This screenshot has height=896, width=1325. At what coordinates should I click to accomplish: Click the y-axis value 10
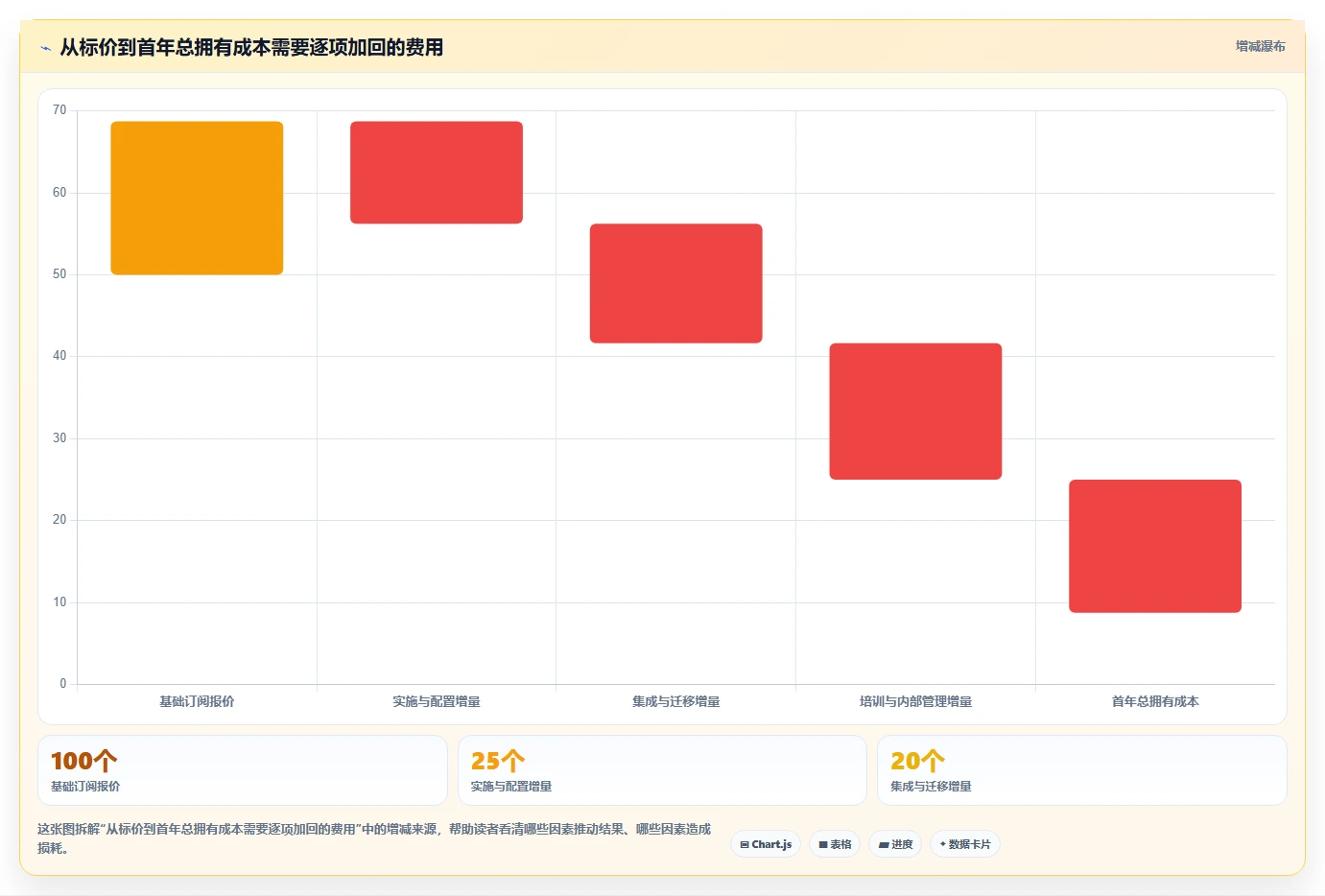(59, 602)
